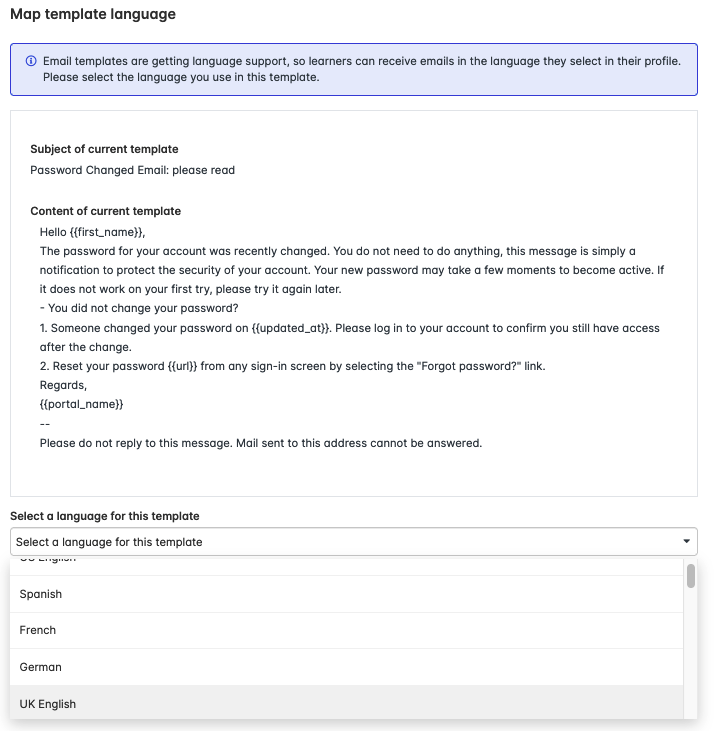718x731 pixels.
Task: Choose the partially visible US English option
Action: (48, 560)
